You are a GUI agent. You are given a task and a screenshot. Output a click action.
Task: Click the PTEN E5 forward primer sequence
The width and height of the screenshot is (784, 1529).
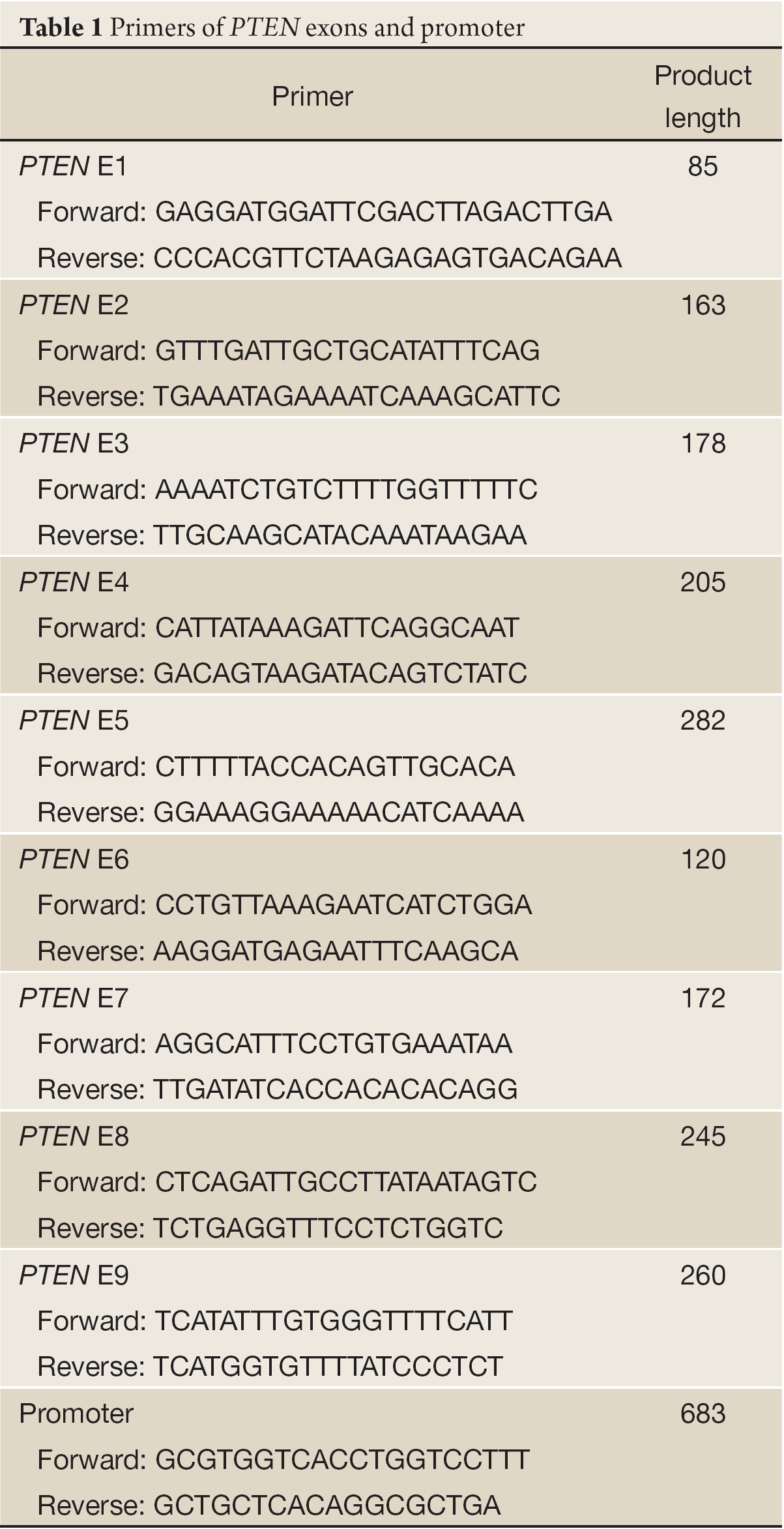pyautogui.click(x=335, y=766)
